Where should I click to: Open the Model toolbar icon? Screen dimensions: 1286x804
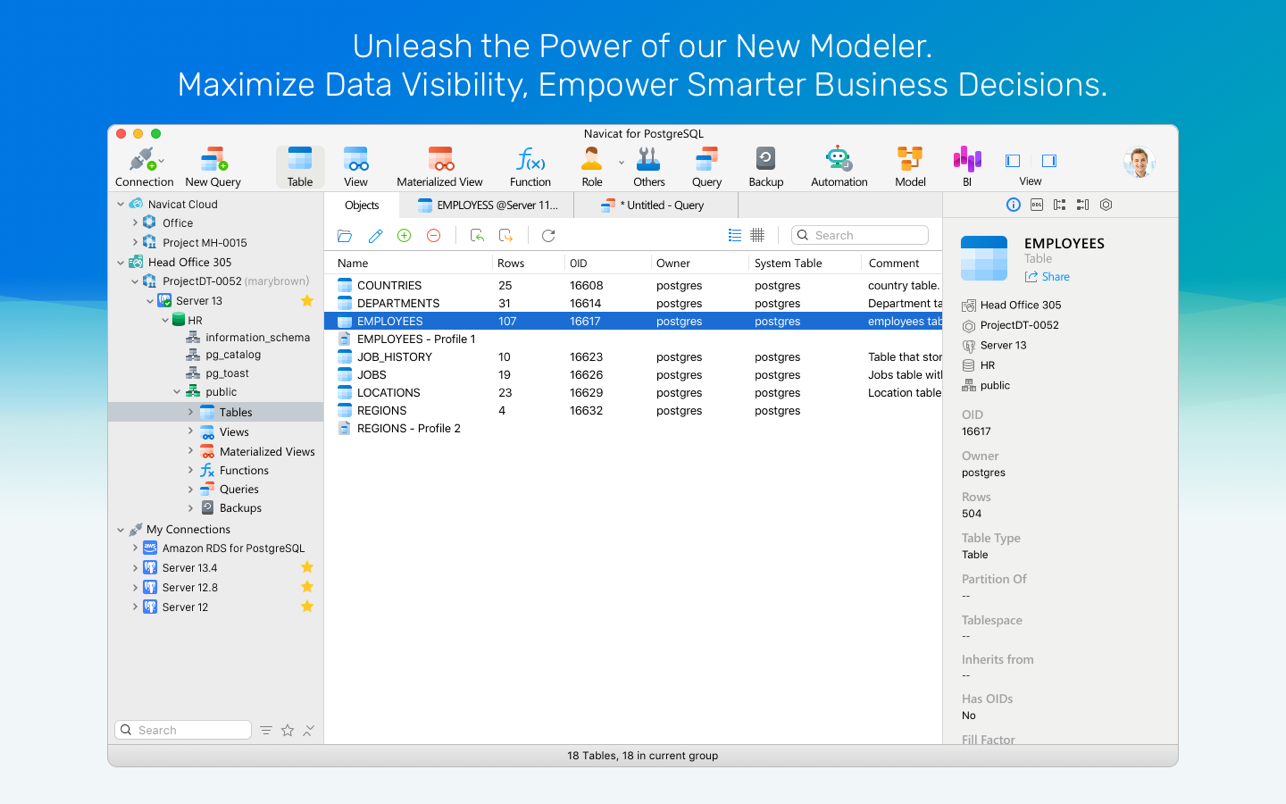(x=910, y=167)
